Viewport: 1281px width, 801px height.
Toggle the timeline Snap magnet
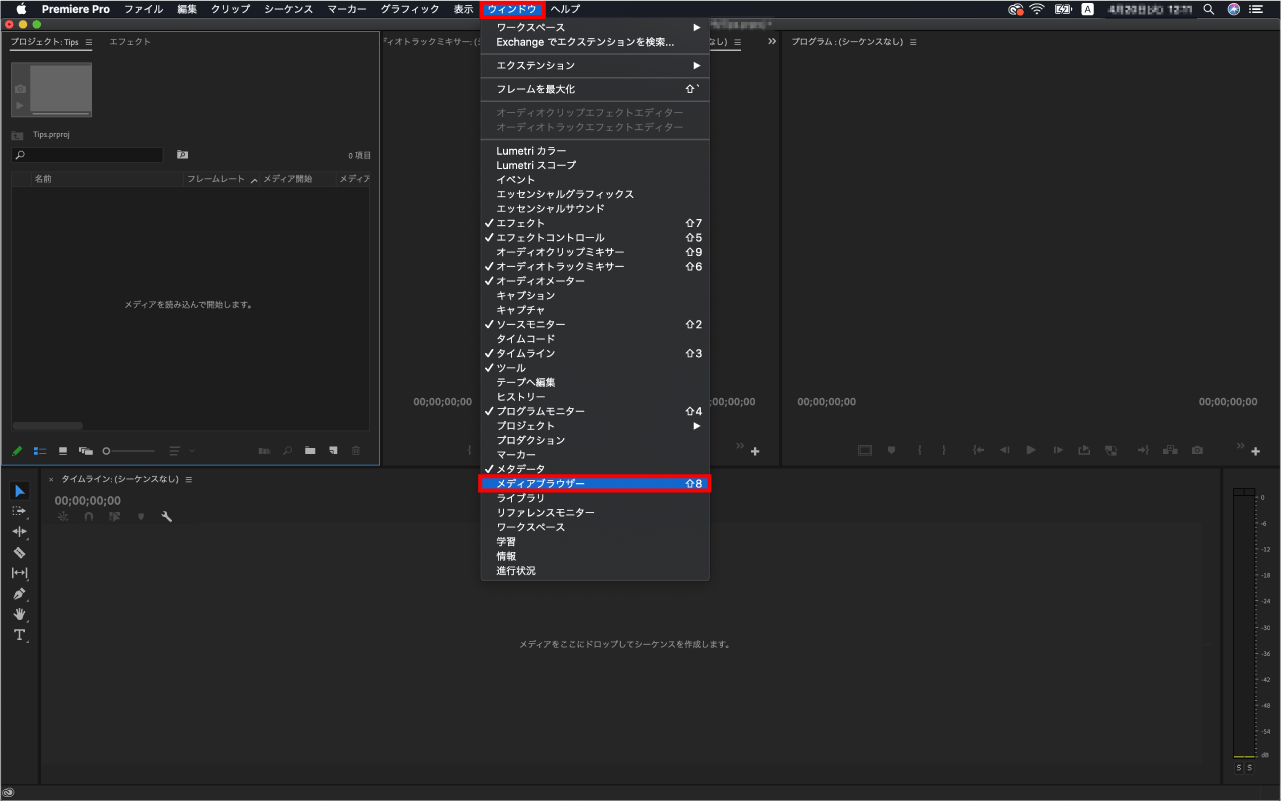tap(89, 517)
